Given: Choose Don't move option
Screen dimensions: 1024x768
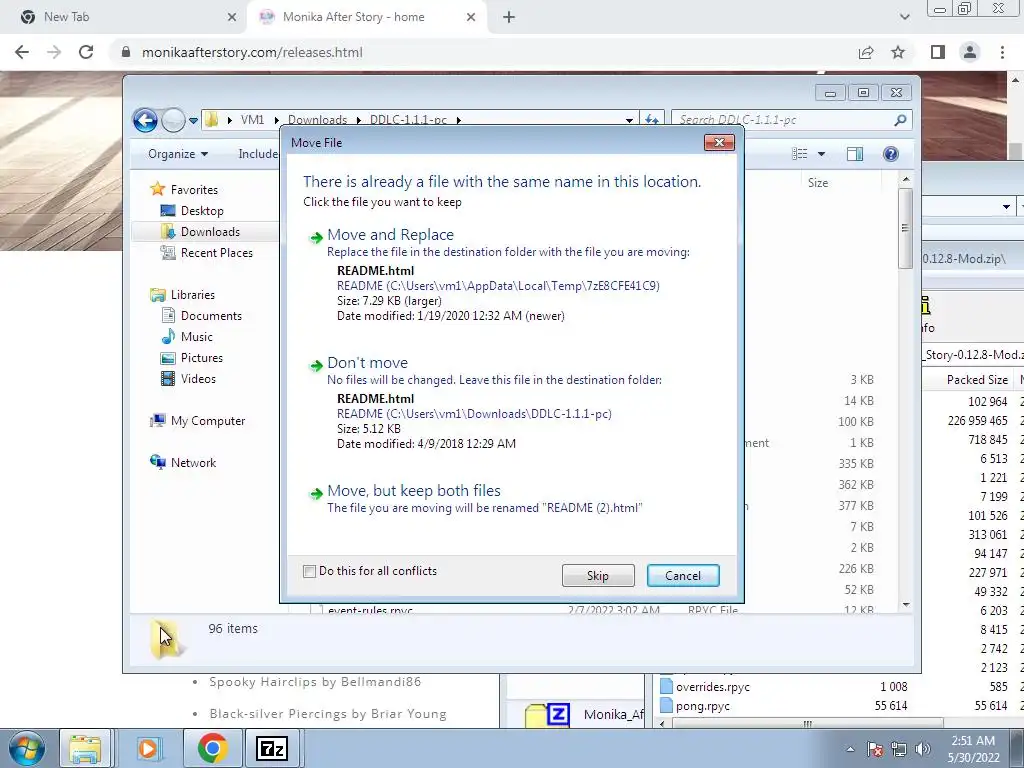Looking at the screenshot, I should pyautogui.click(x=367, y=363).
